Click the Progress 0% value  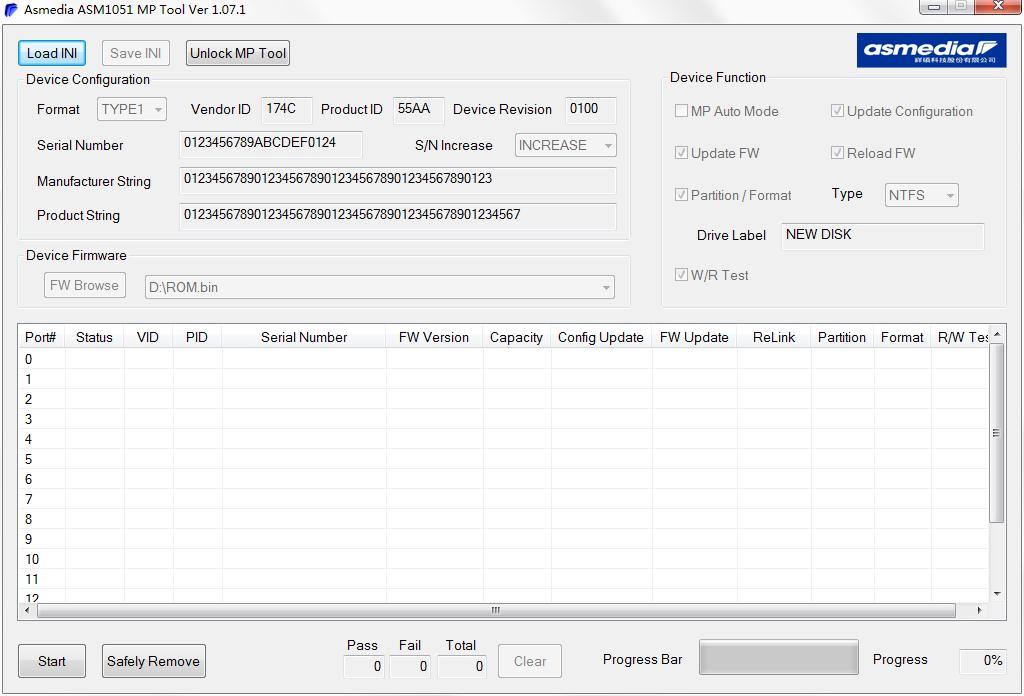tap(982, 661)
